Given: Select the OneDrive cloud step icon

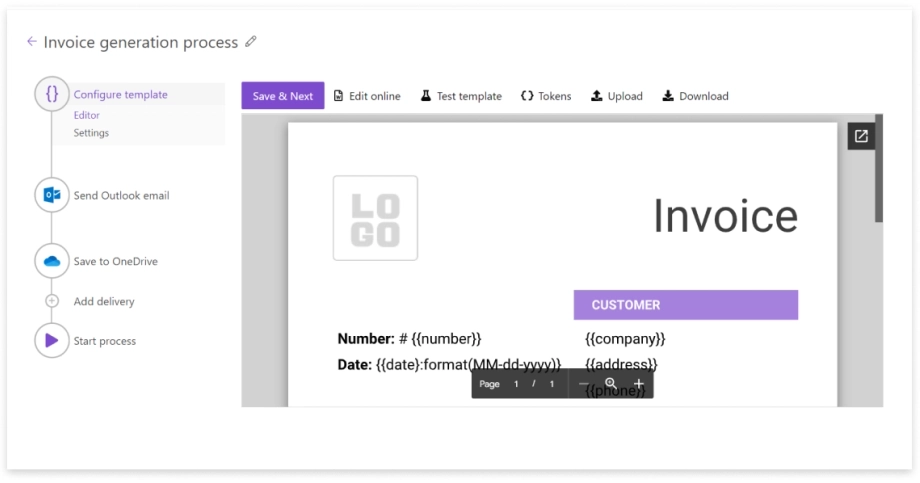Looking at the screenshot, I should [52, 261].
